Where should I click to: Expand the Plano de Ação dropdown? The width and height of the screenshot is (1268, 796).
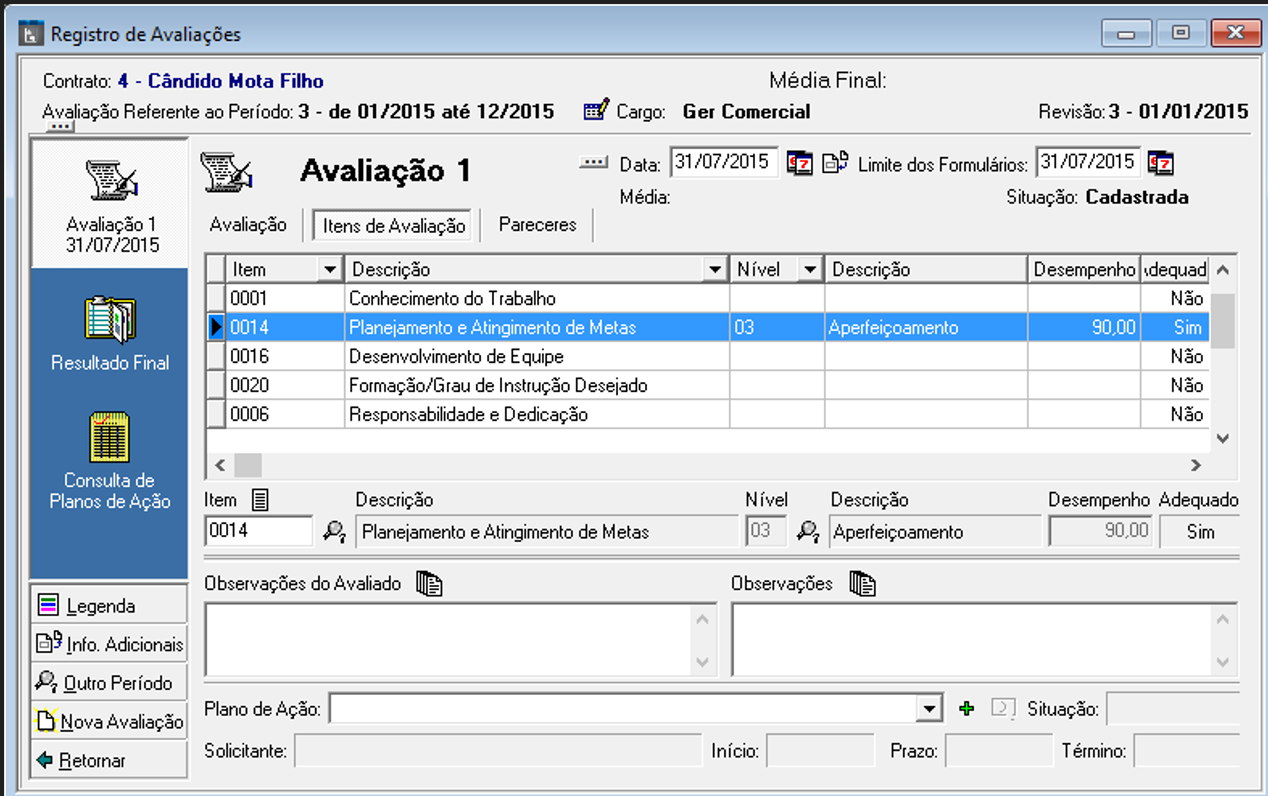pos(931,709)
